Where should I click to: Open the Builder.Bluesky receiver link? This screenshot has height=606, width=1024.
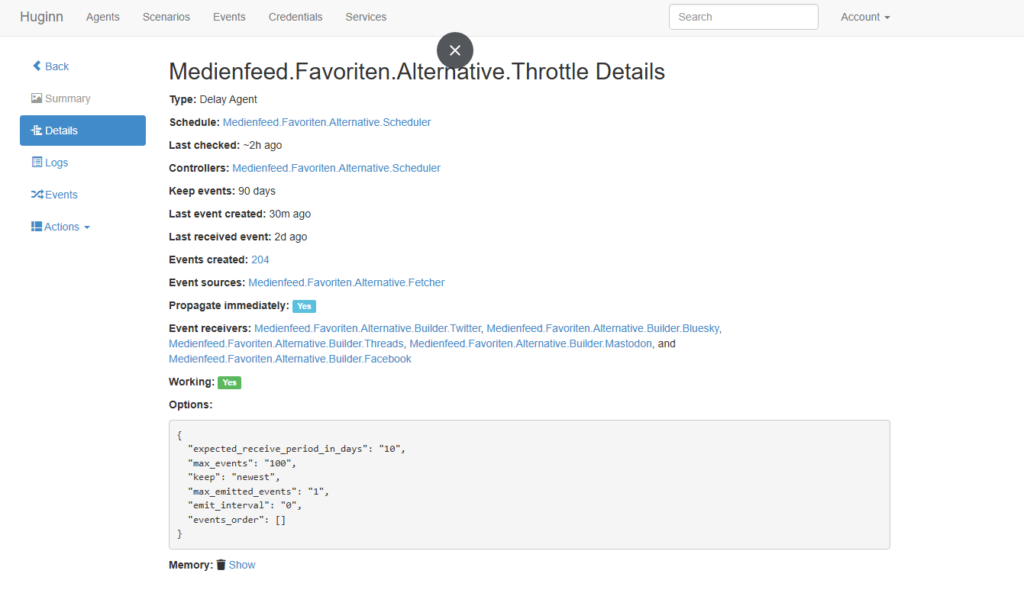(x=603, y=328)
